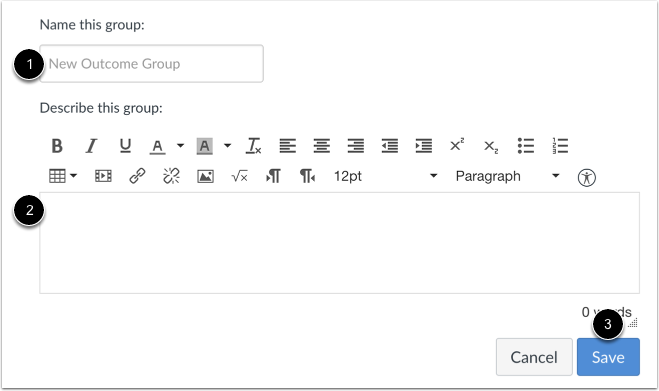Expand text color dropdown arrow
The image size is (659, 391).
pos(180,146)
